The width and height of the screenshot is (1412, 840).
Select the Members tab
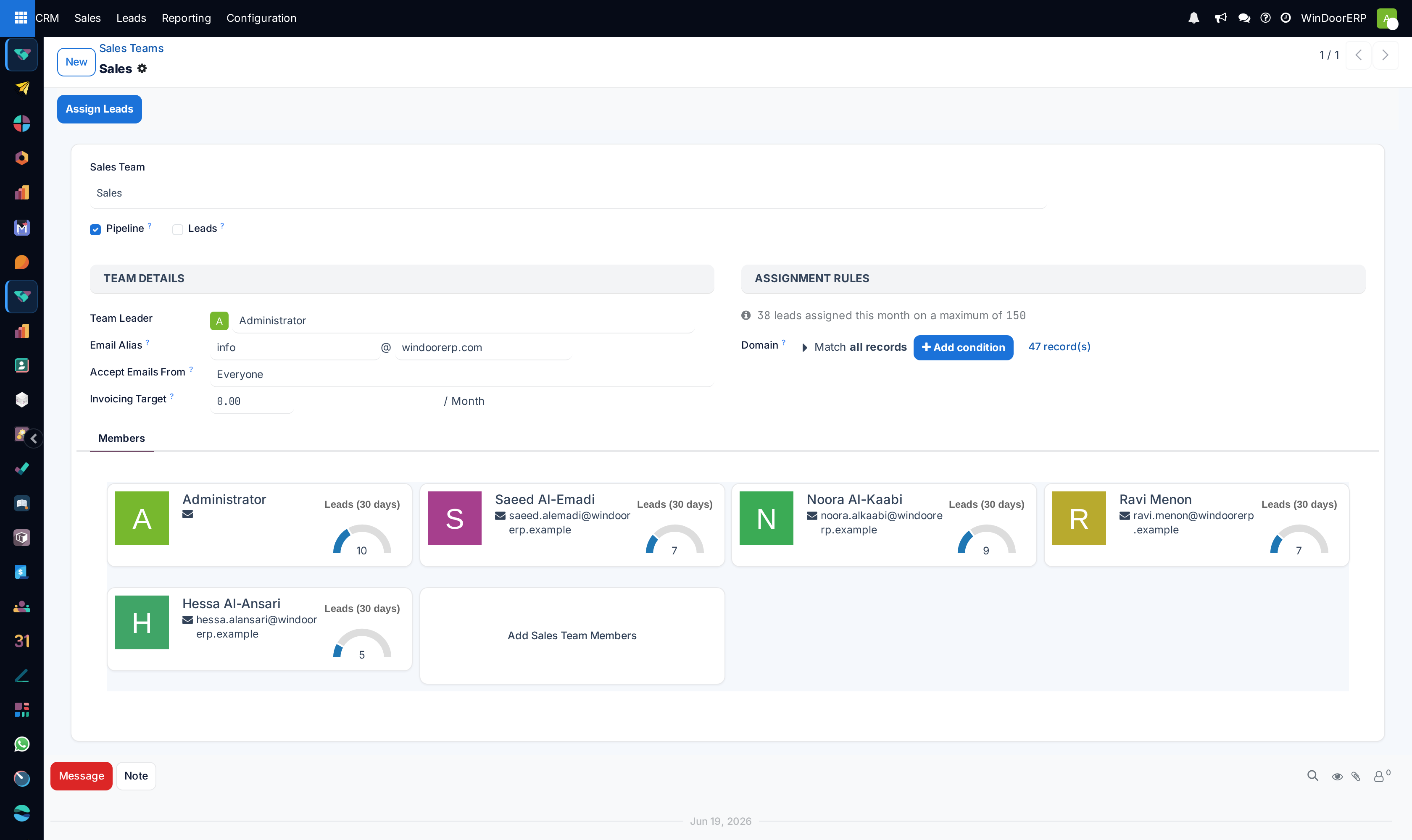(x=121, y=438)
